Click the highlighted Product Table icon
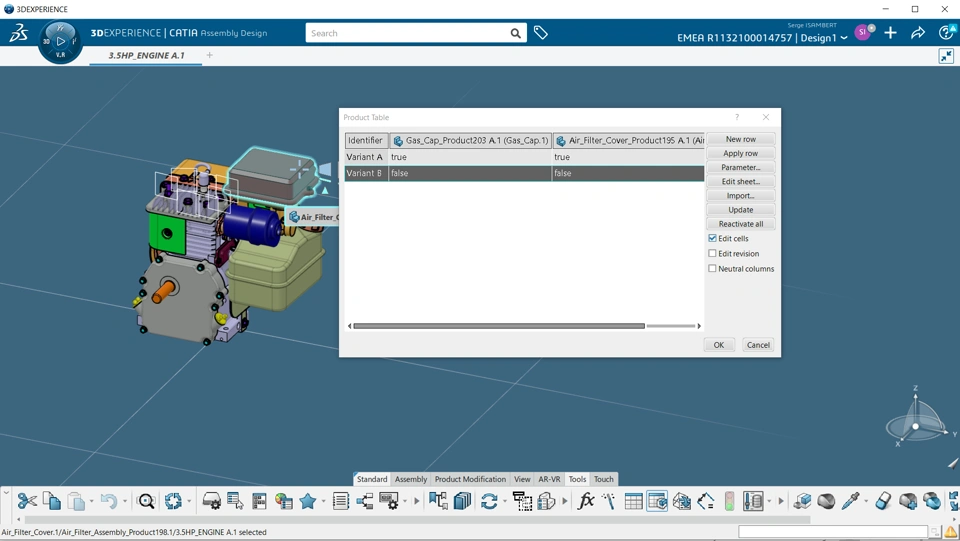This screenshot has height=541, width=960. coord(657,501)
